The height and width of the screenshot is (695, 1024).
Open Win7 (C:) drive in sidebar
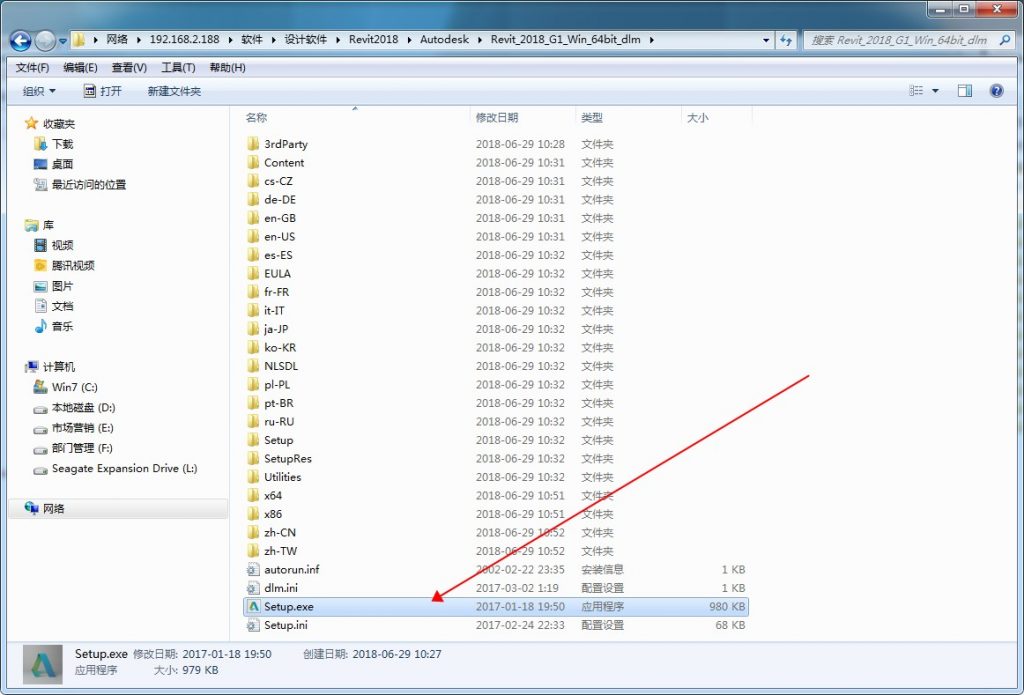coord(74,387)
